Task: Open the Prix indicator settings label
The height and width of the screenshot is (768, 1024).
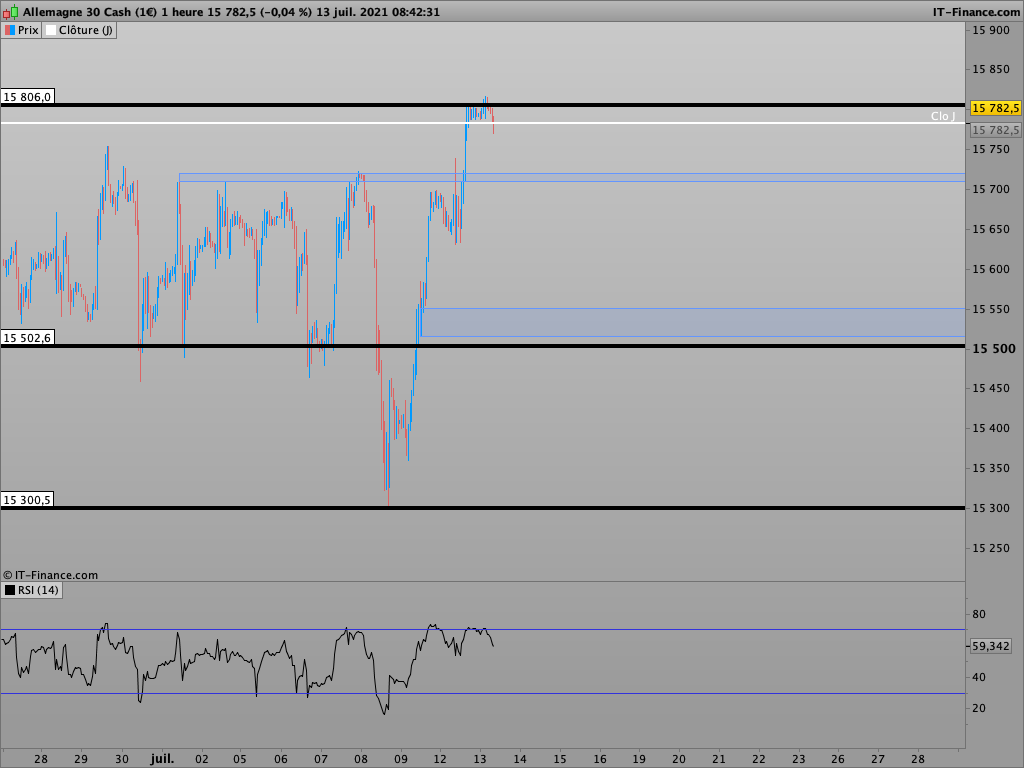Action: tap(28, 30)
